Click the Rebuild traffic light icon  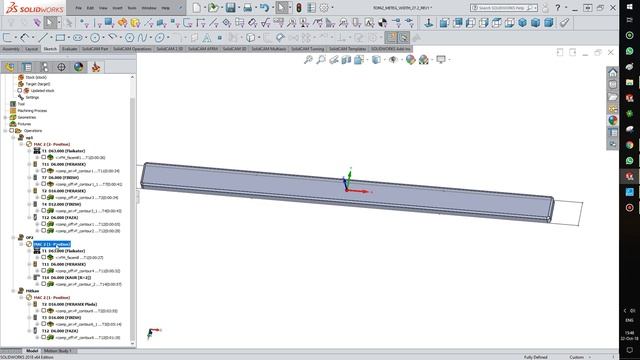tap(299, 8)
